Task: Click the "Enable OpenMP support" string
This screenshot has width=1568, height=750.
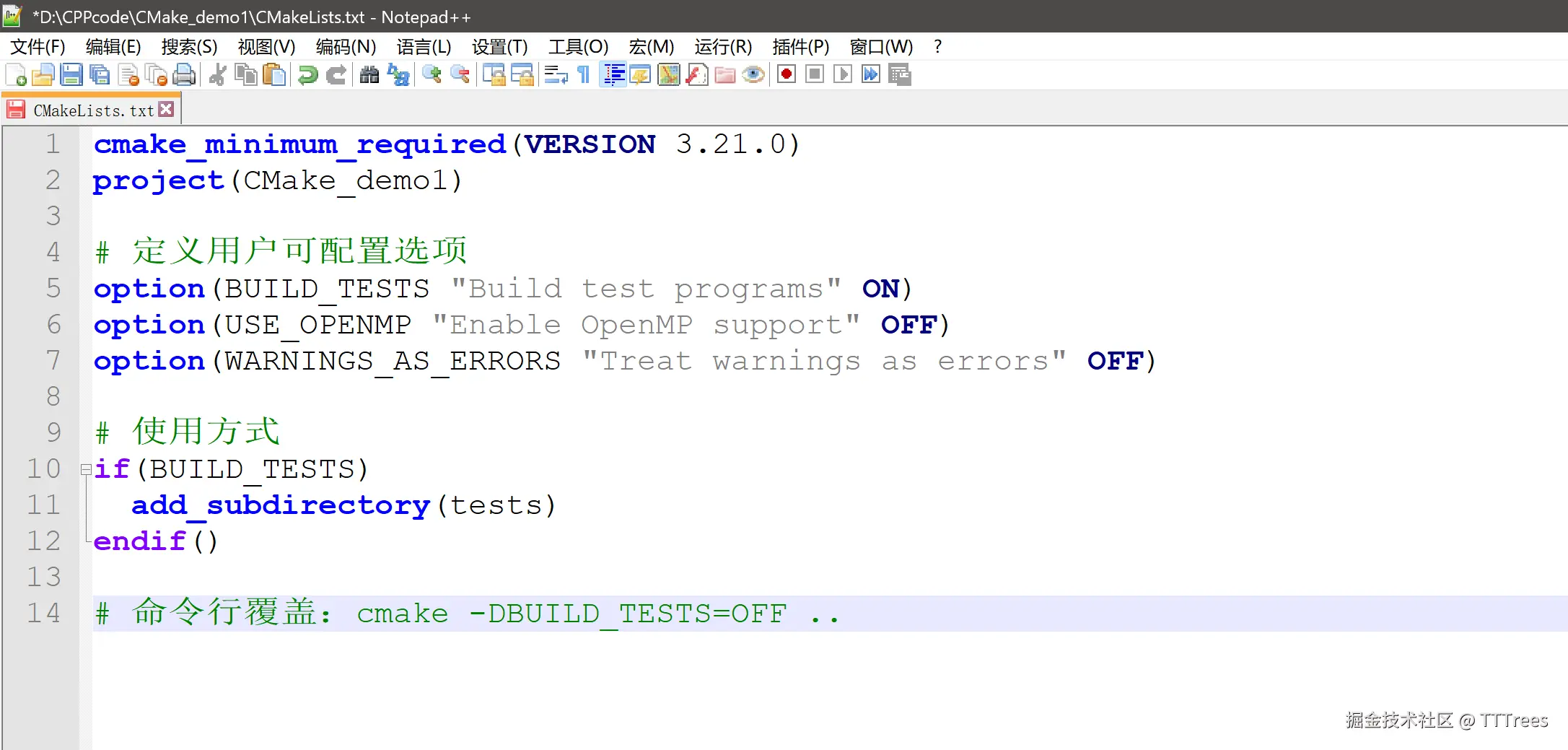Action: click(x=646, y=325)
